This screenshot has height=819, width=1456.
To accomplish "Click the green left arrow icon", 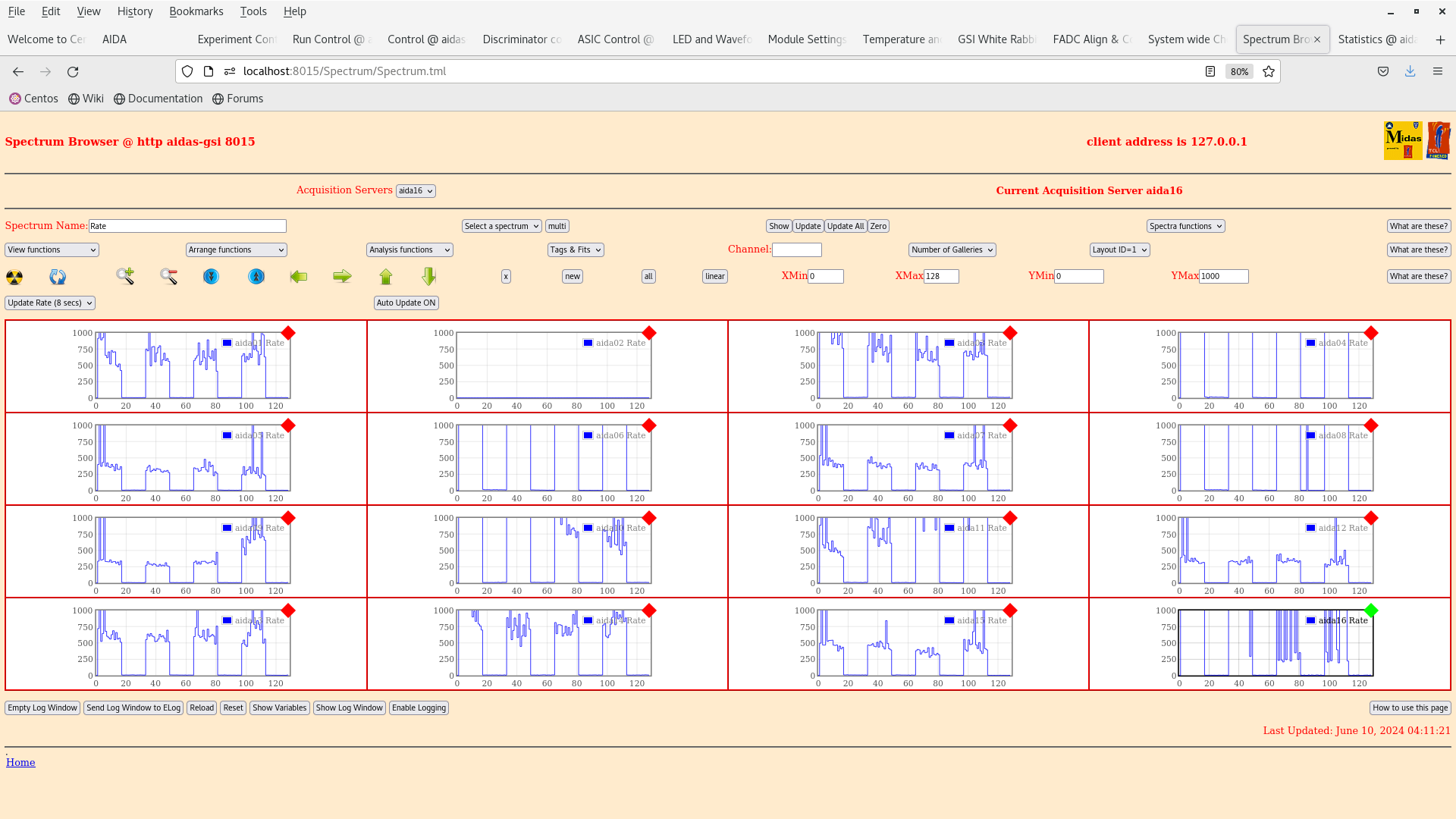I will pyautogui.click(x=299, y=276).
